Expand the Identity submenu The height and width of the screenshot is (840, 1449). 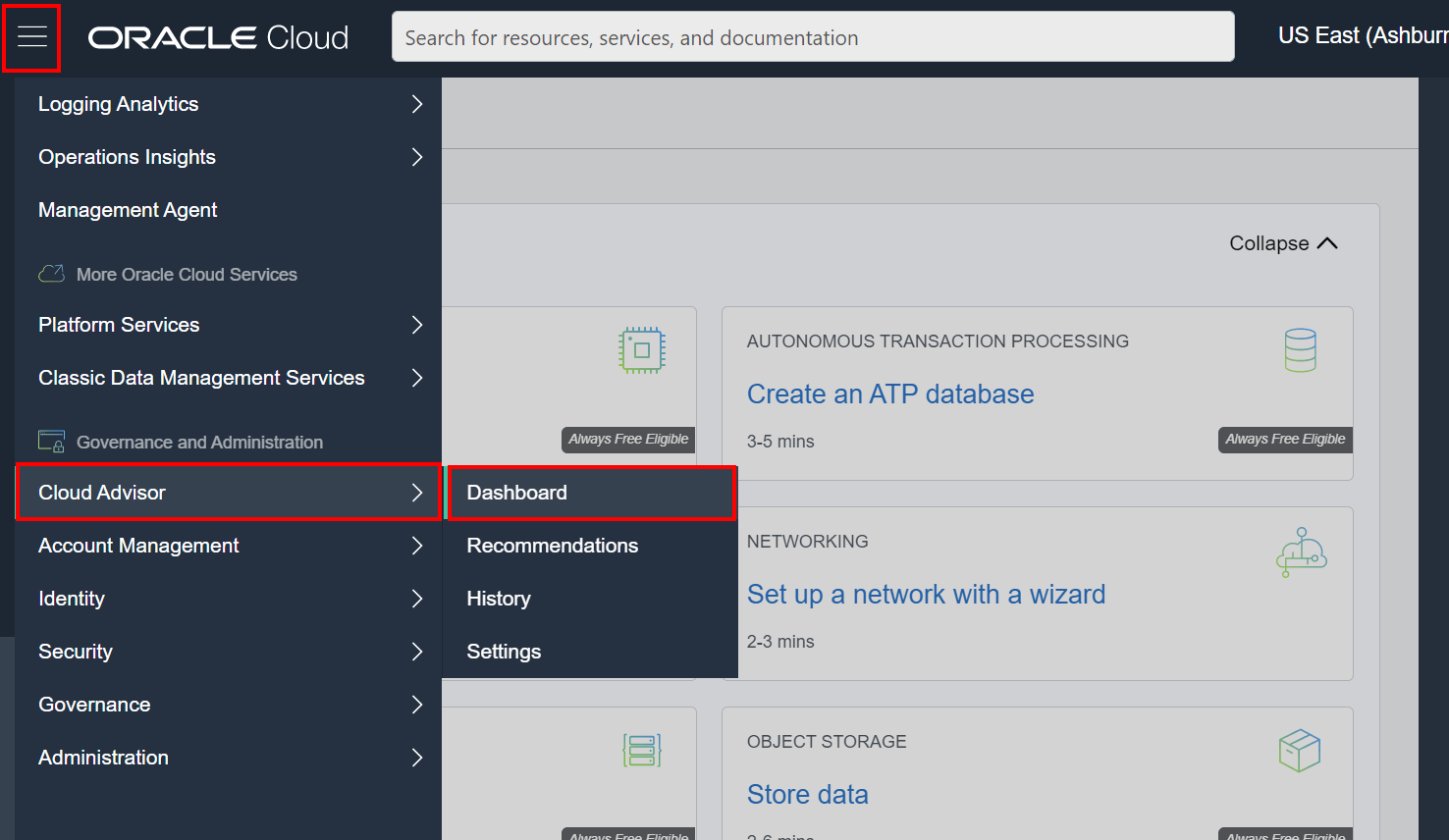pyautogui.click(x=417, y=599)
